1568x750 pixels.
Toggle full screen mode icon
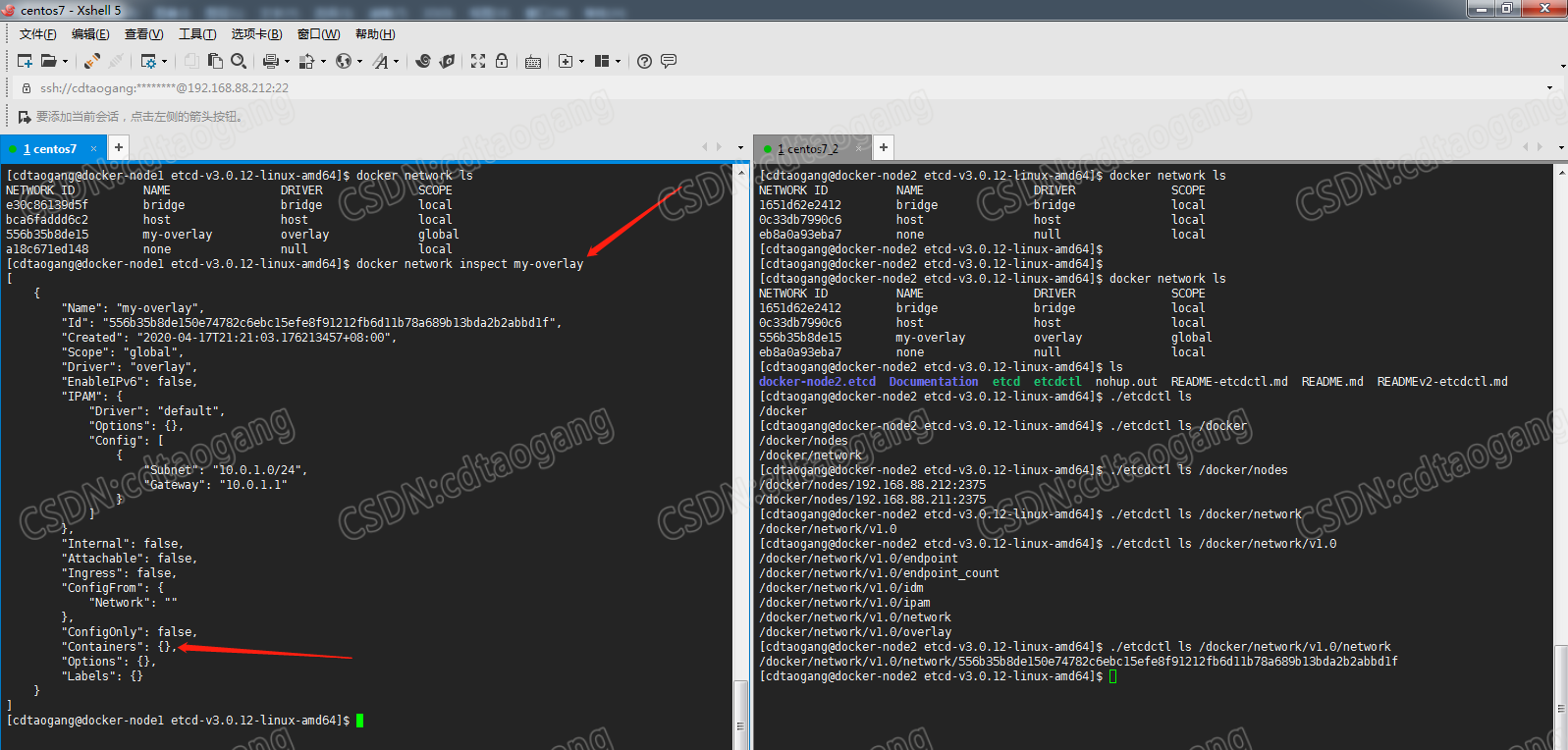coord(478,61)
